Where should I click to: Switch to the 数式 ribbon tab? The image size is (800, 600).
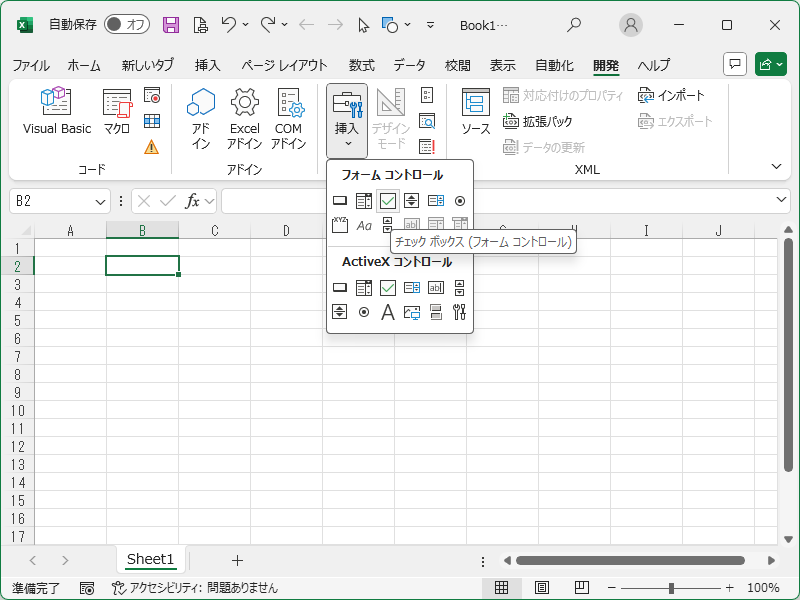[x=361, y=65]
